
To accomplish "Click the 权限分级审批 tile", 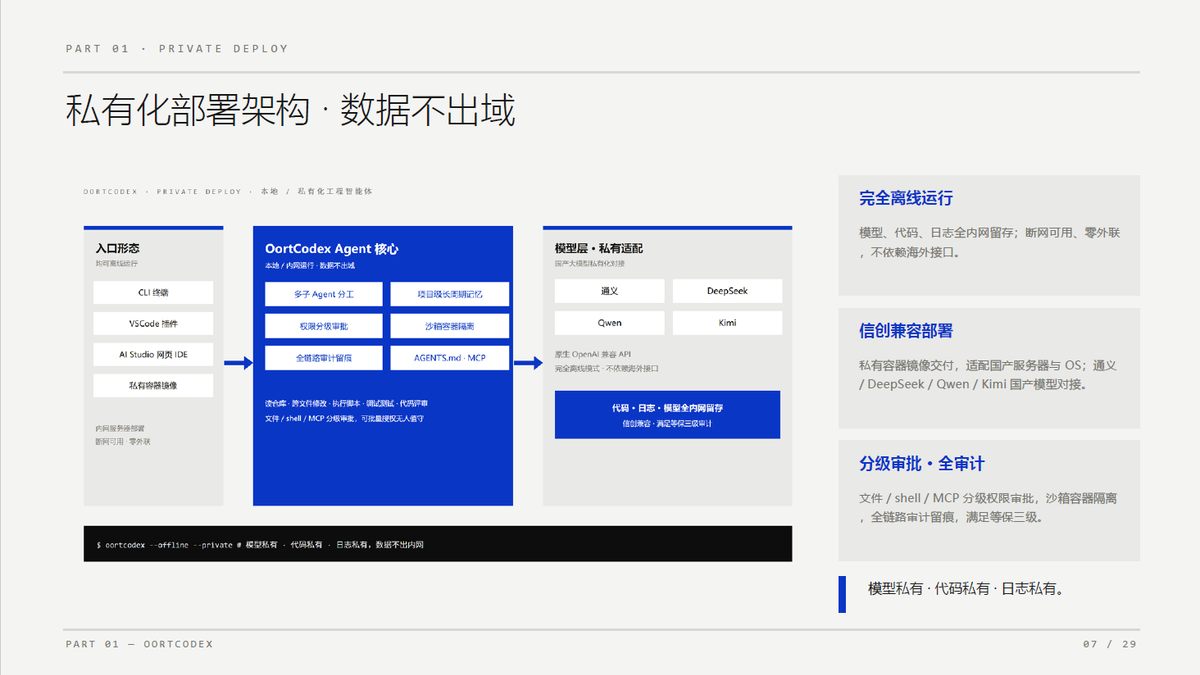I will point(323,326).
